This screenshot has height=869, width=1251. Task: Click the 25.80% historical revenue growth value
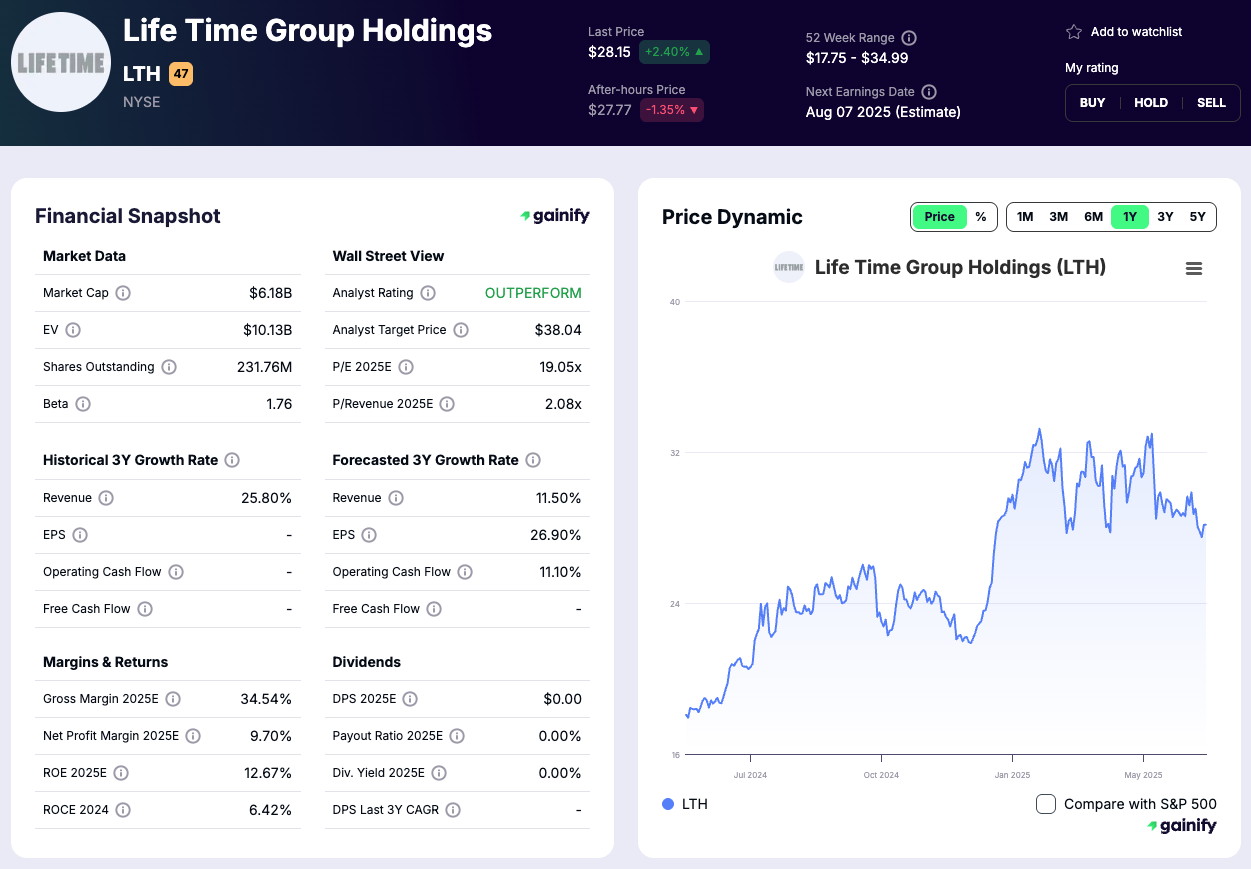266,498
